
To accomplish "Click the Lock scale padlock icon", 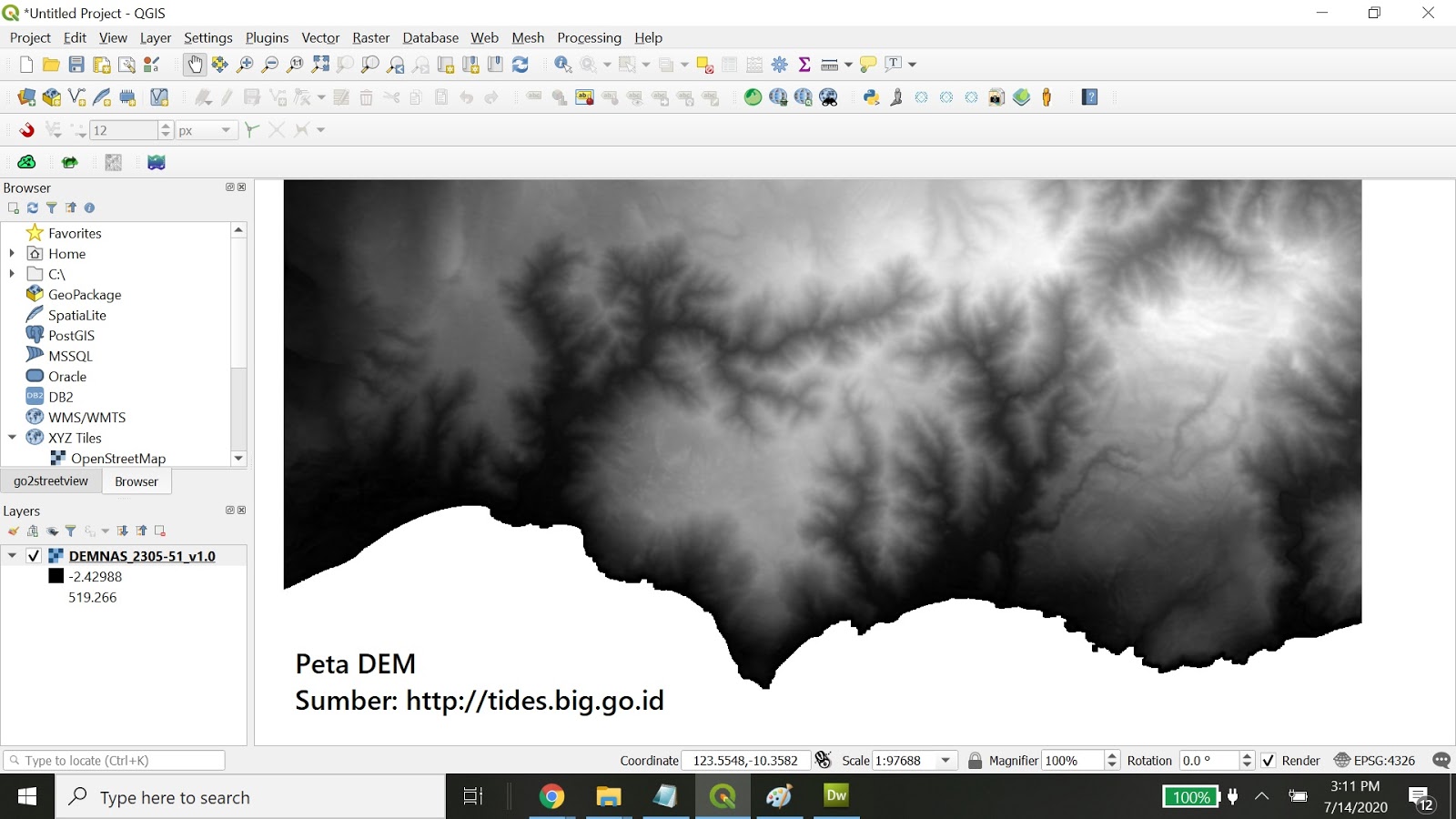I will point(975,760).
